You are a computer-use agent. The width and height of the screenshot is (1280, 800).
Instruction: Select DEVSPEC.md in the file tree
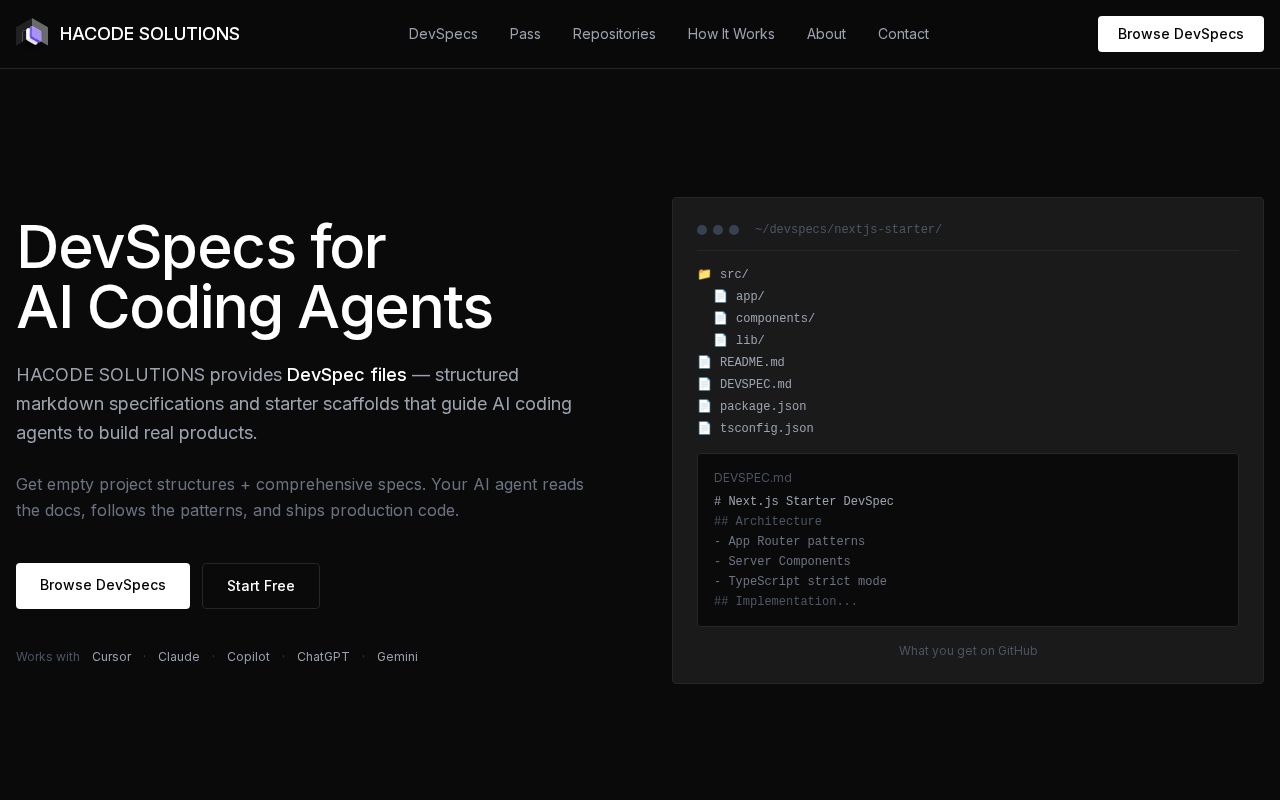(x=756, y=385)
